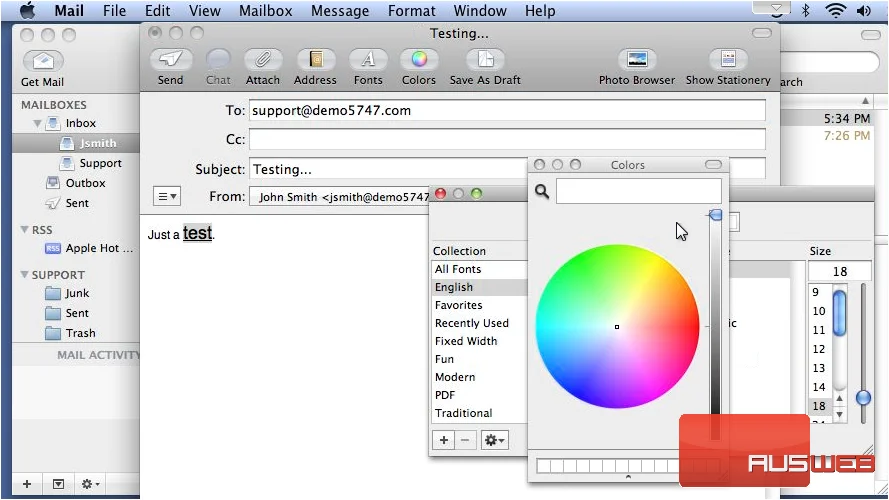The width and height of the screenshot is (889, 500).
Task: Click the Bluetooth menu bar icon
Action: [x=806, y=10]
